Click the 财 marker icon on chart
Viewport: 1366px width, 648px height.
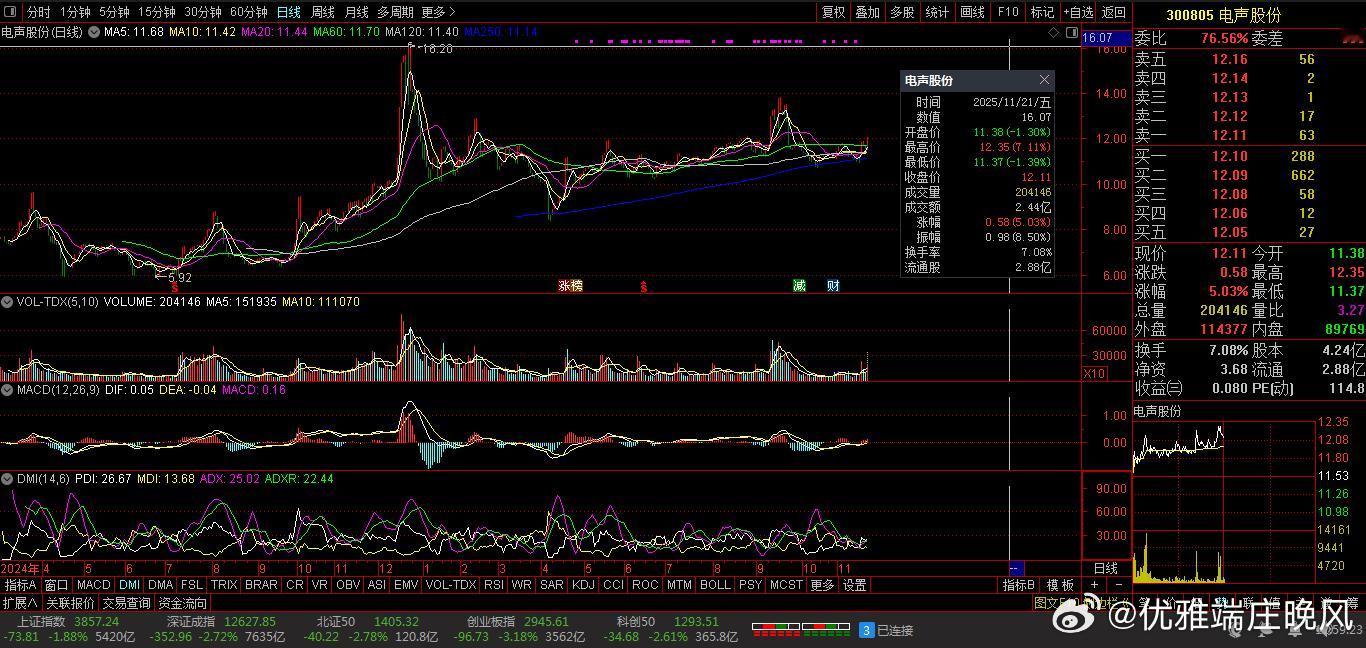833,286
